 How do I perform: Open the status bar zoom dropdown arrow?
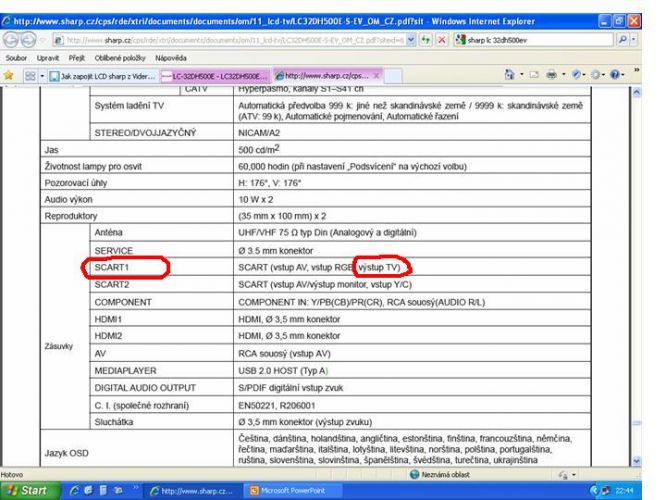tap(574, 475)
